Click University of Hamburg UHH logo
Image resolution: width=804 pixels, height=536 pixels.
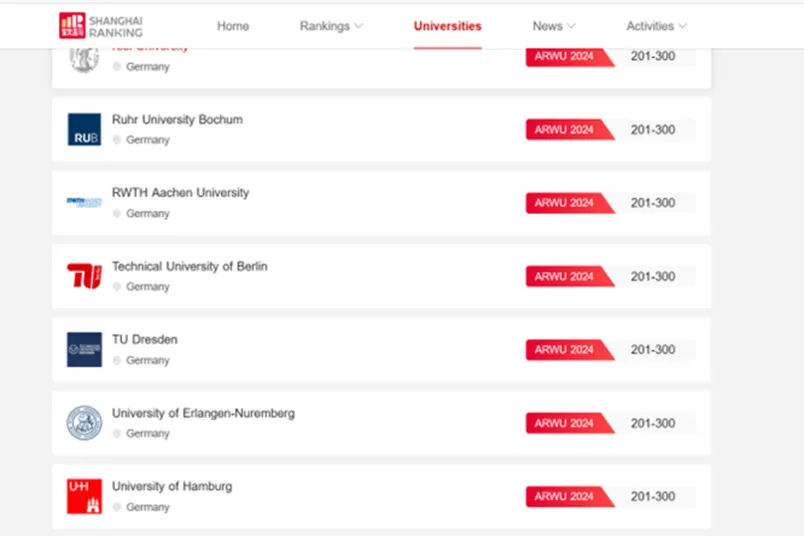tap(84, 496)
